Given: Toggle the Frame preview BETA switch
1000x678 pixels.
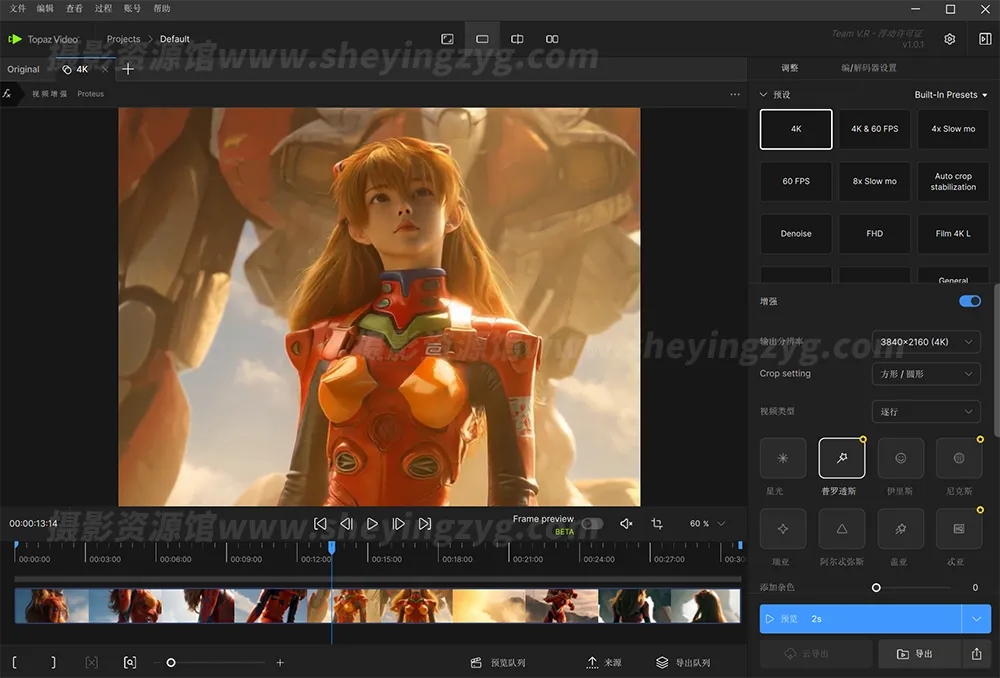Looking at the screenshot, I should pos(592,523).
